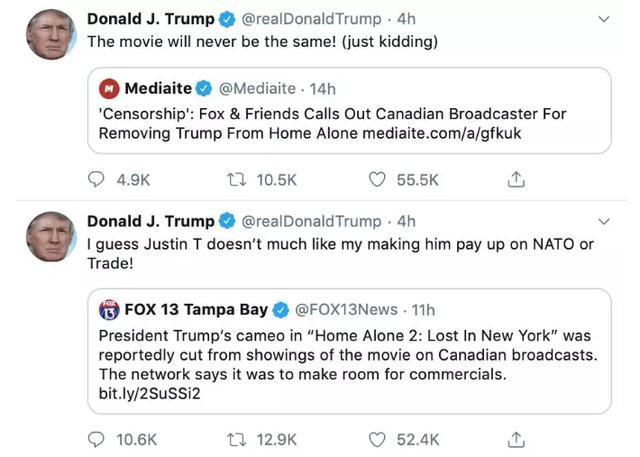Click the @realDonaldTrump handle on first tweet
This screenshot has height=457, width=640.
pos(312,19)
